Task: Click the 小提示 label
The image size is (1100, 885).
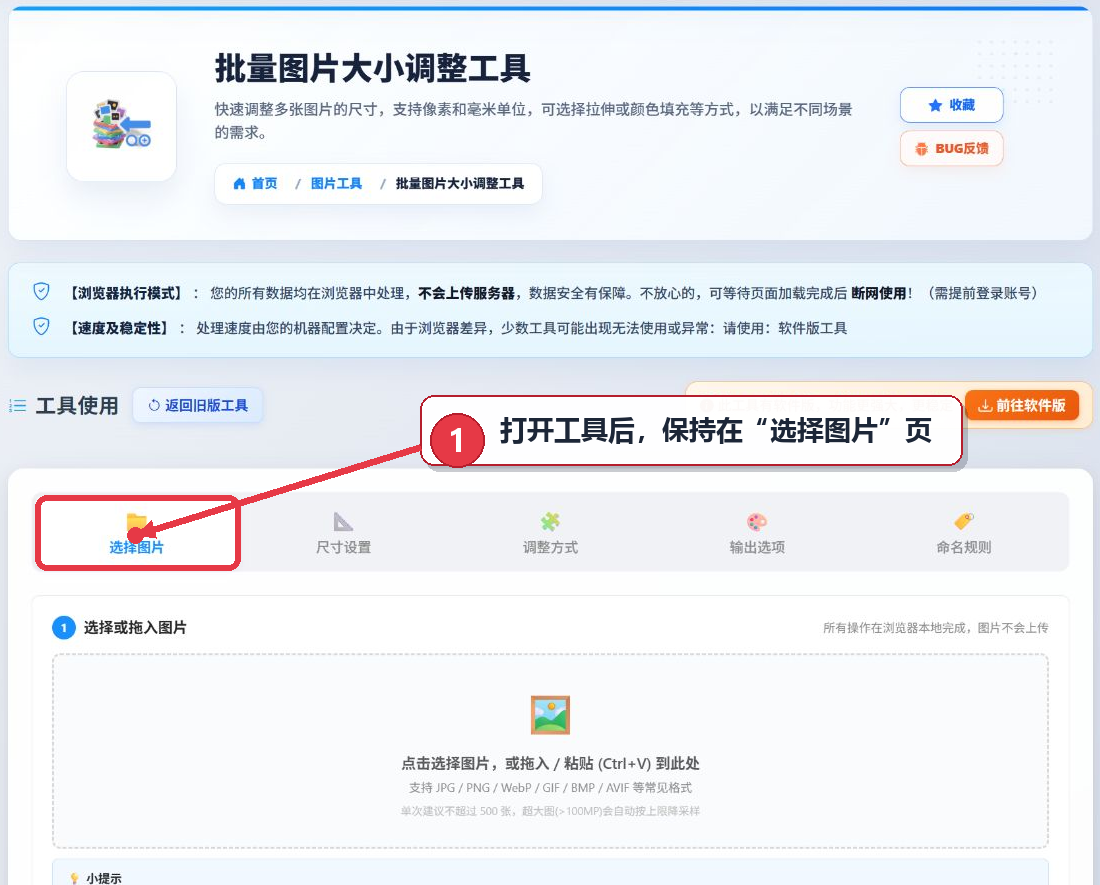Action: 104,878
